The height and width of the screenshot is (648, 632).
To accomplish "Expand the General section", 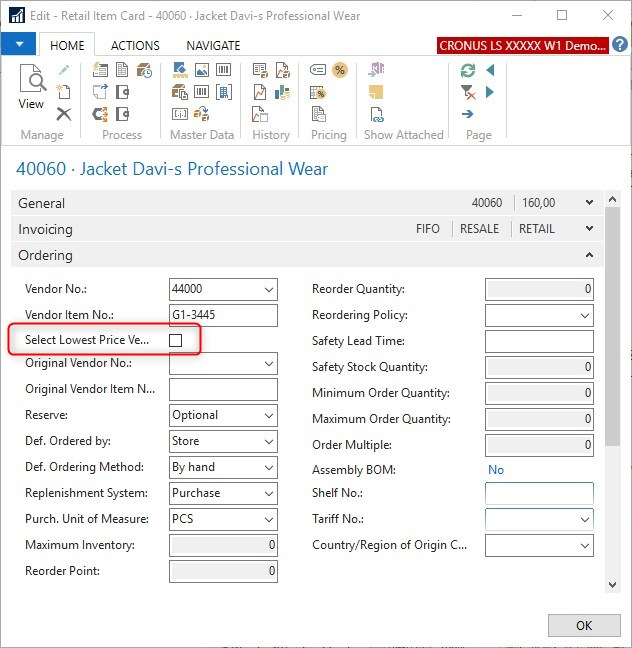I will click(589, 203).
